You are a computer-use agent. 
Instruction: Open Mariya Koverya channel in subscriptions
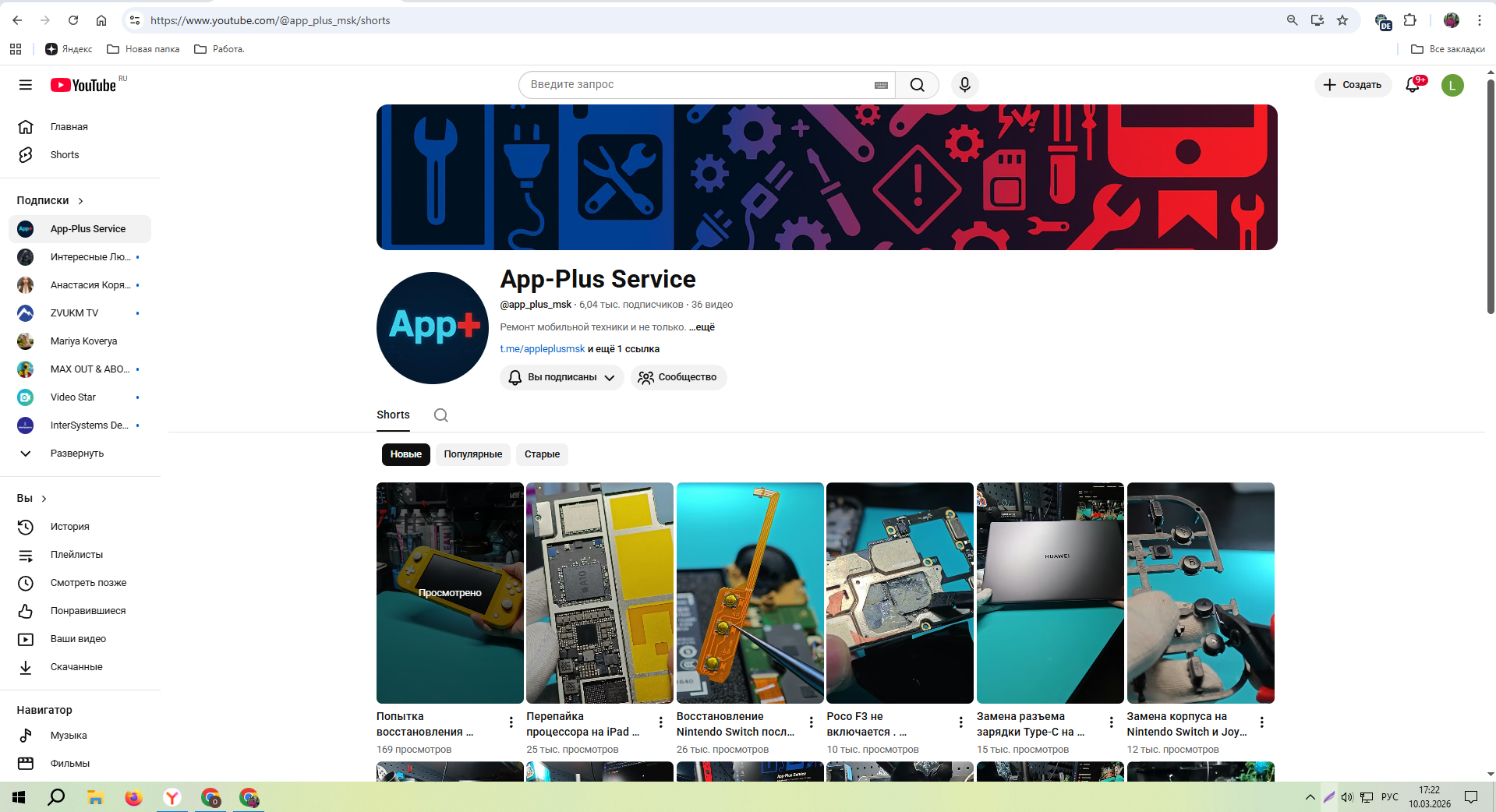tap(80, 341)
